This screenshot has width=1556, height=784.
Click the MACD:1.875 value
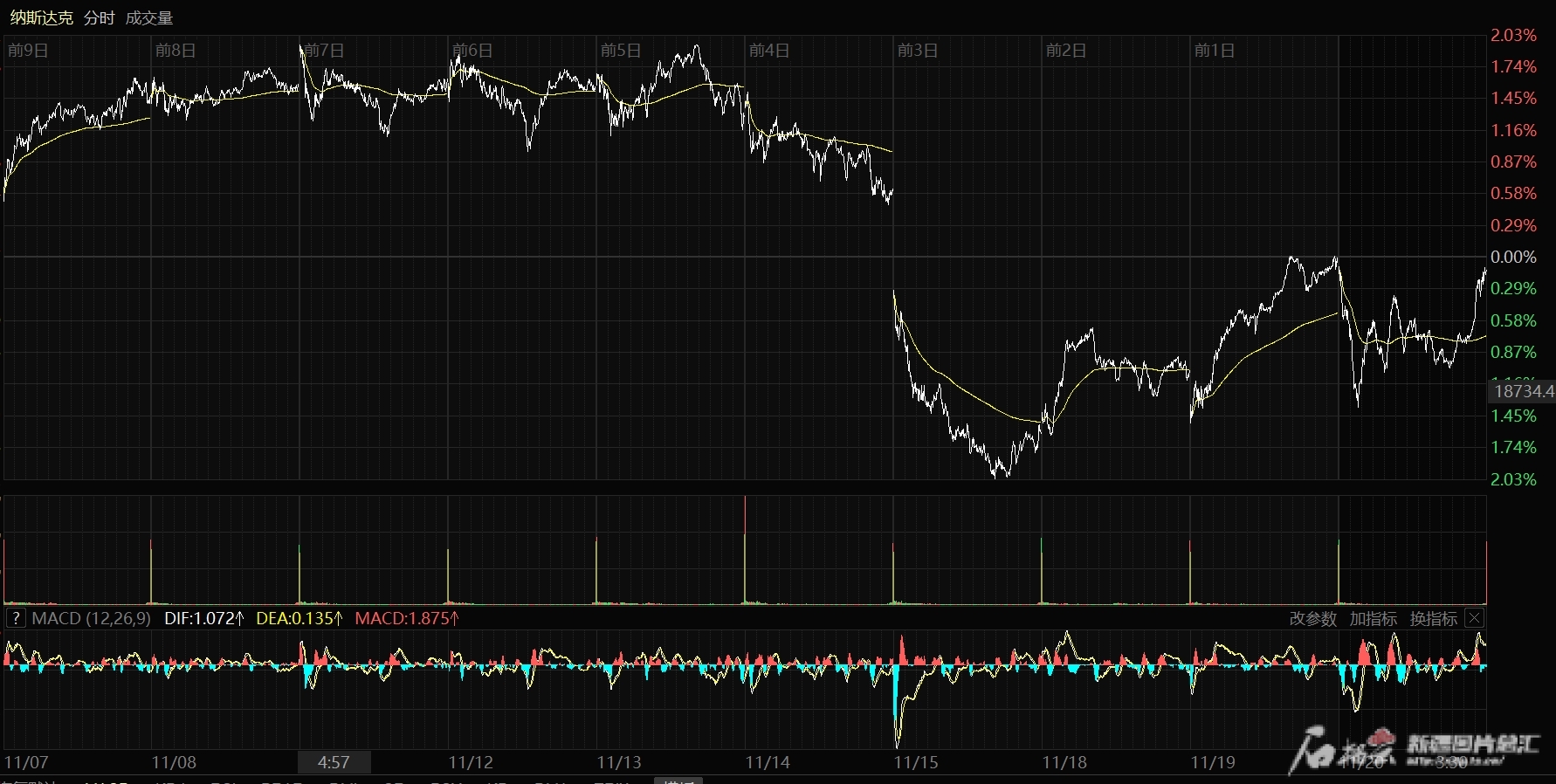click(407, 618)
